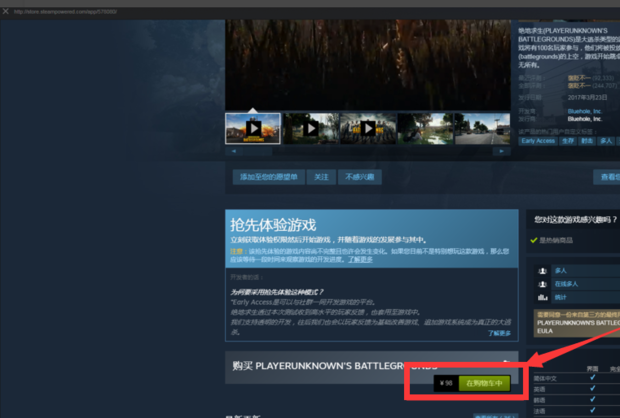Open the fifth screenshot of the road
Viewport: 620px width, 418px height.
coord(482,129)
